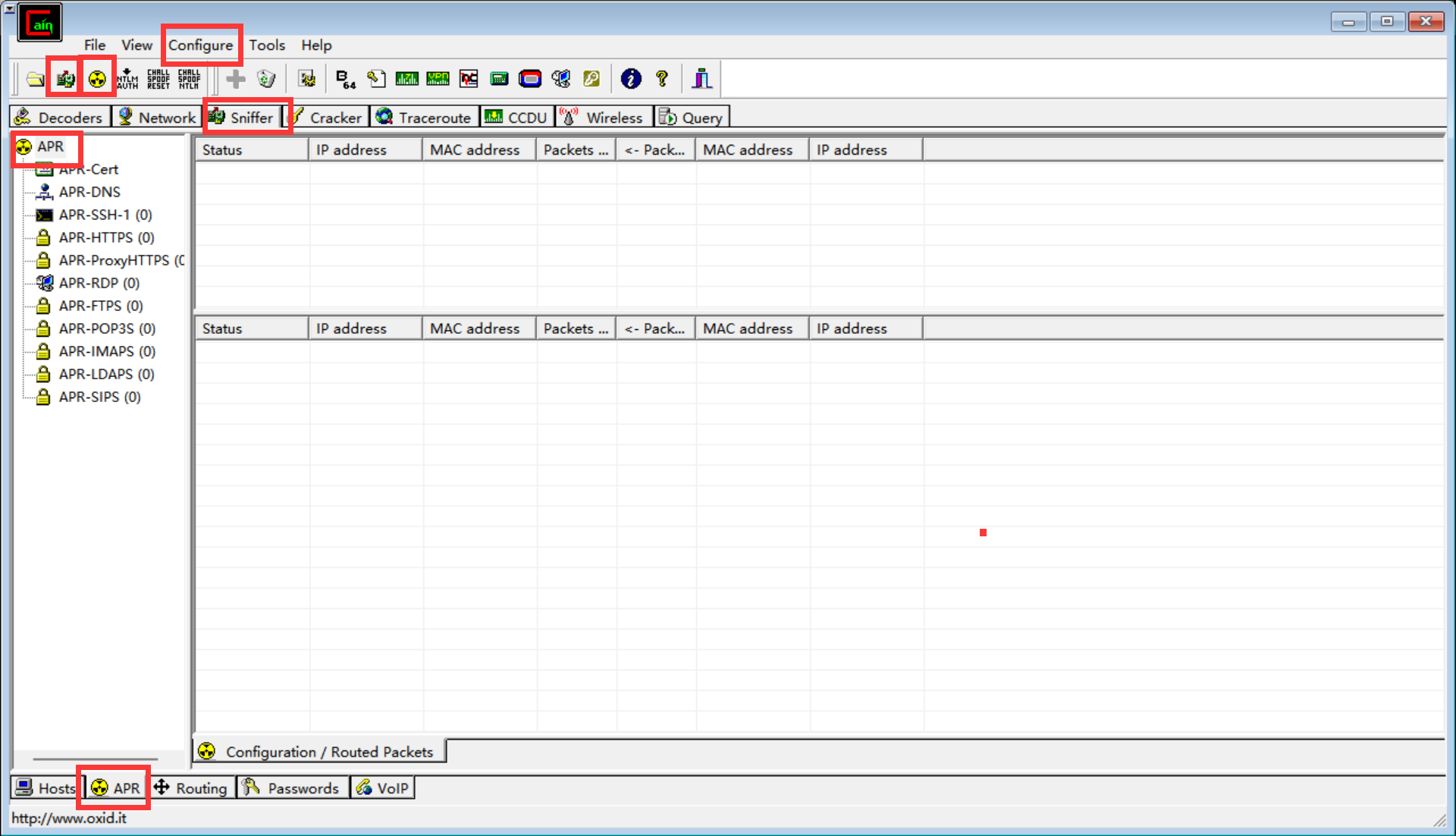Click Status column header in upper table
Viewport: 1456px width, 836px height.
(252, 149)
